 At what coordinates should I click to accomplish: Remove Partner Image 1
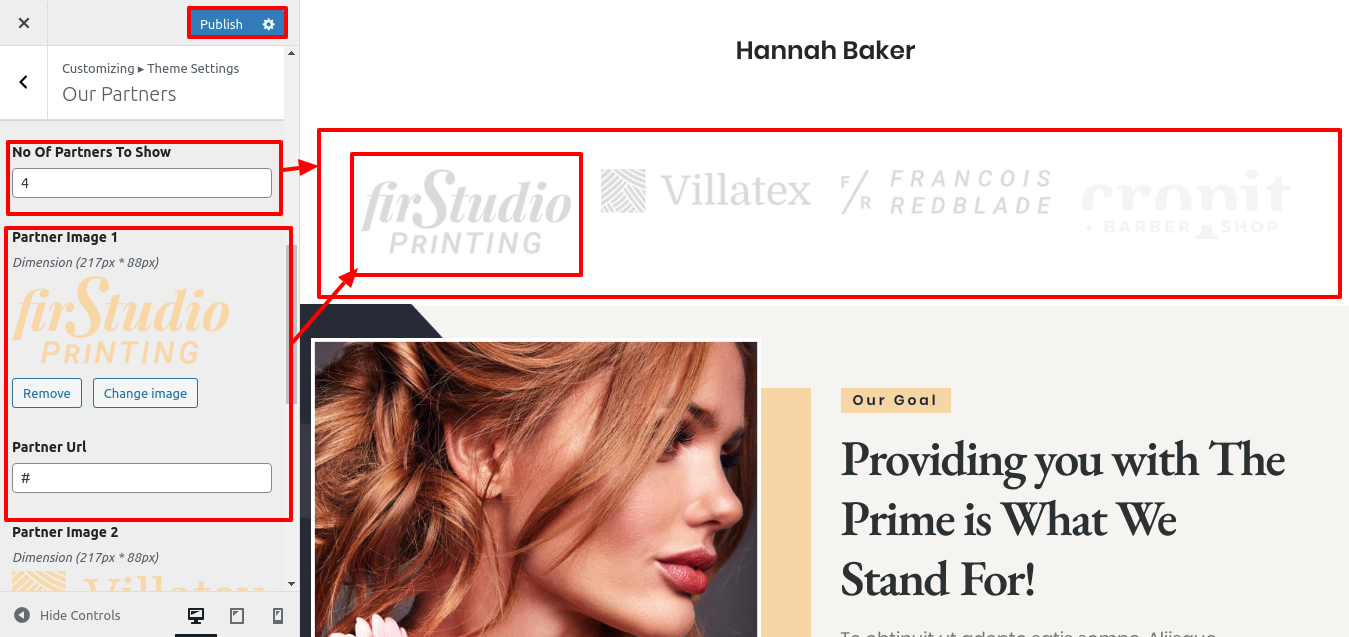pyautogui.click(x=47, y=393)
